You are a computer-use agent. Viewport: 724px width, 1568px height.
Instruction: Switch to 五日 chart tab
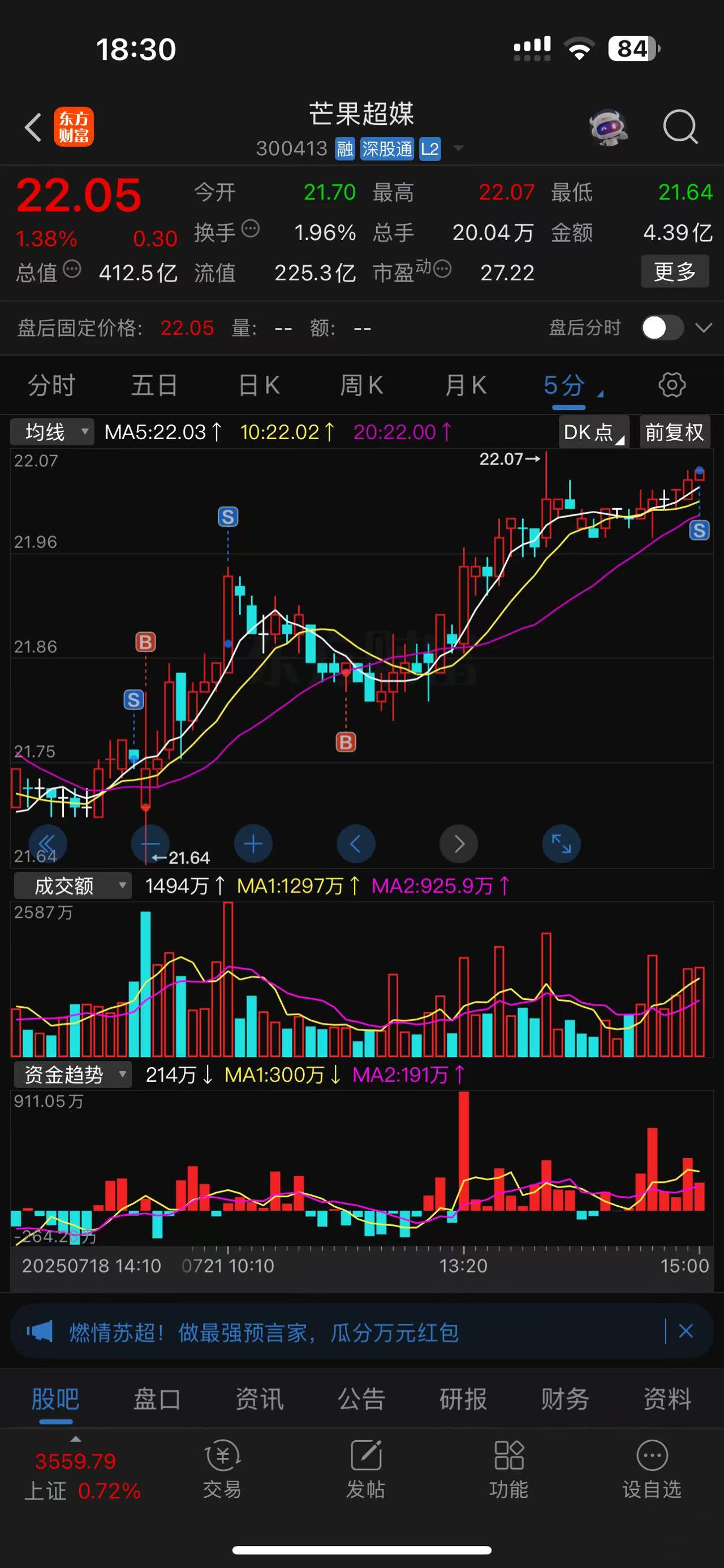154,385
